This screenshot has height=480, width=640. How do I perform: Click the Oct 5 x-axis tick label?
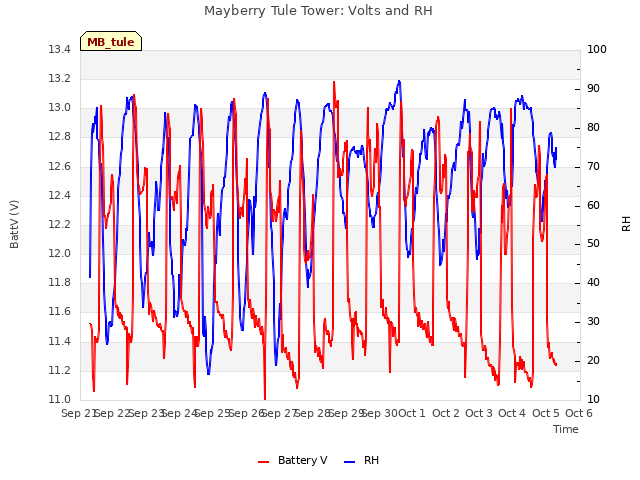(546, 413)
